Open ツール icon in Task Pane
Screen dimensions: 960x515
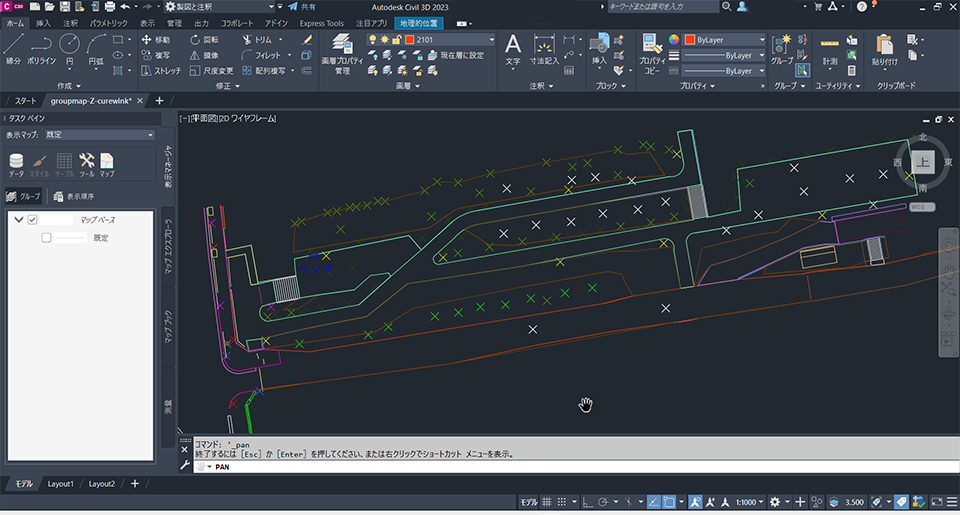point(87,164)
